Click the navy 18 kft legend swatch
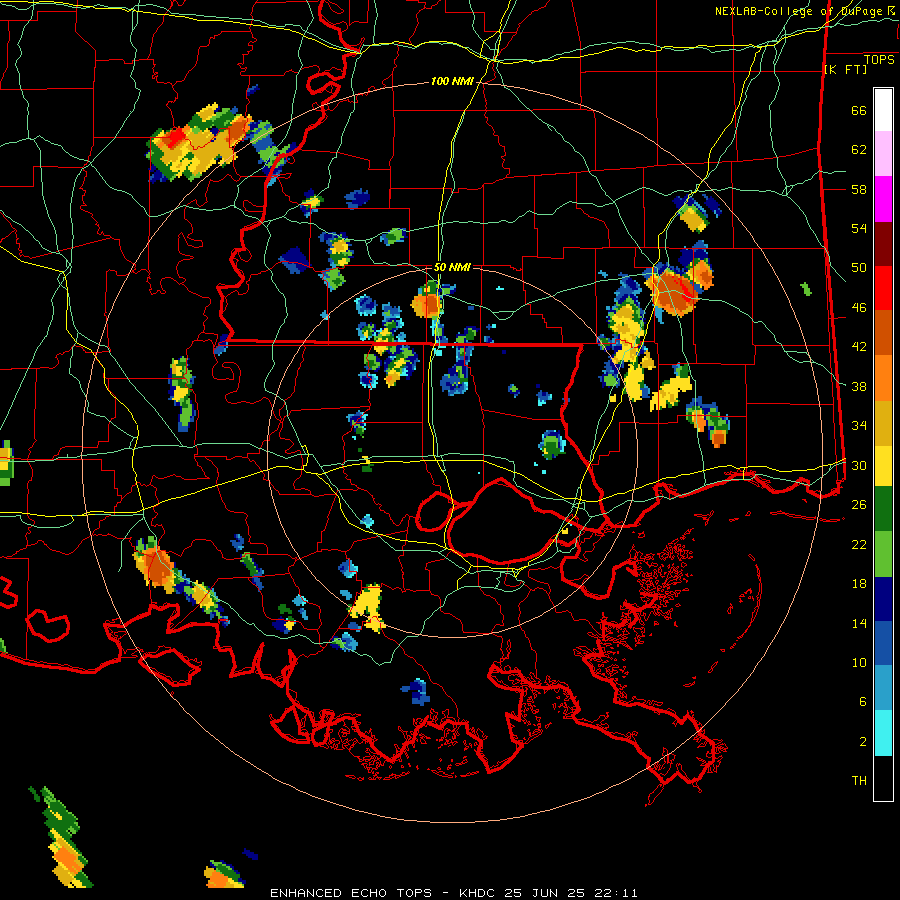The width and height of the screenshot is (900, 900). pos(883,599)
